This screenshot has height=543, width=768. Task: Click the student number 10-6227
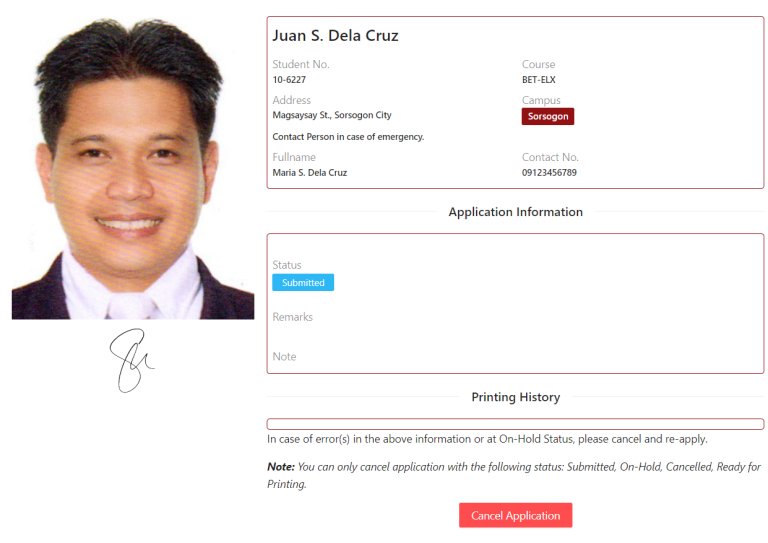289,80
